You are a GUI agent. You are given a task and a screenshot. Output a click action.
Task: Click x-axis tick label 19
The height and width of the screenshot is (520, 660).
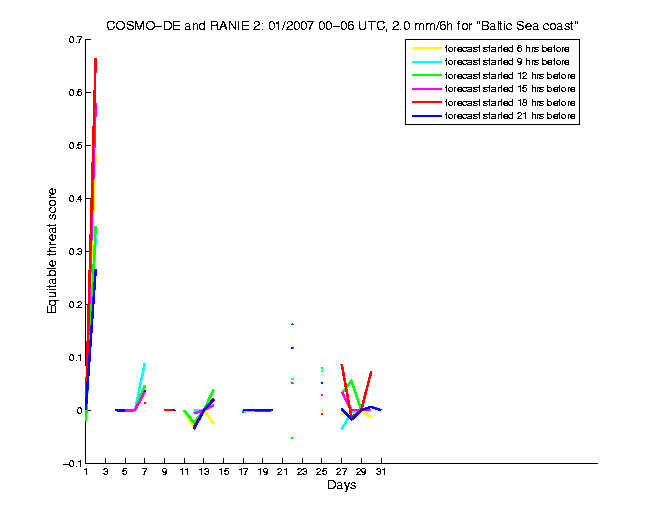(x=263, y=472)
